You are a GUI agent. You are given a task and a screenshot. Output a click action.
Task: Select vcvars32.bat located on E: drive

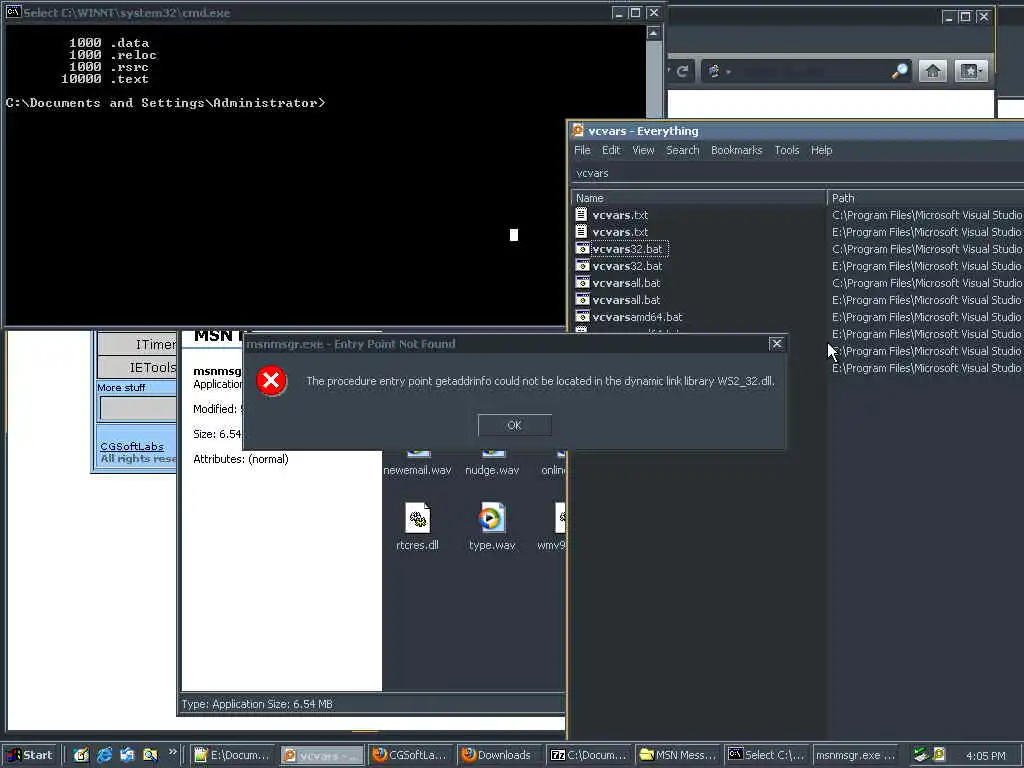click(628, 266)
